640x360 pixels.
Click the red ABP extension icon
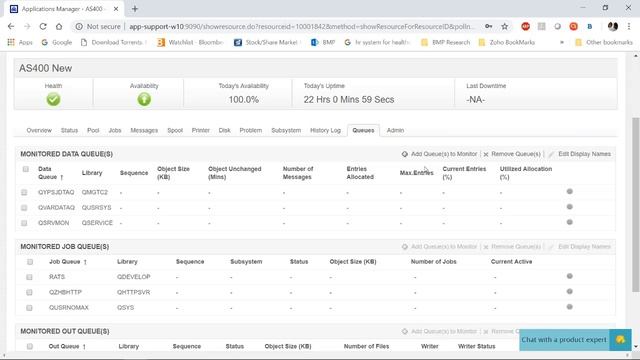click(x=525, y=27)
